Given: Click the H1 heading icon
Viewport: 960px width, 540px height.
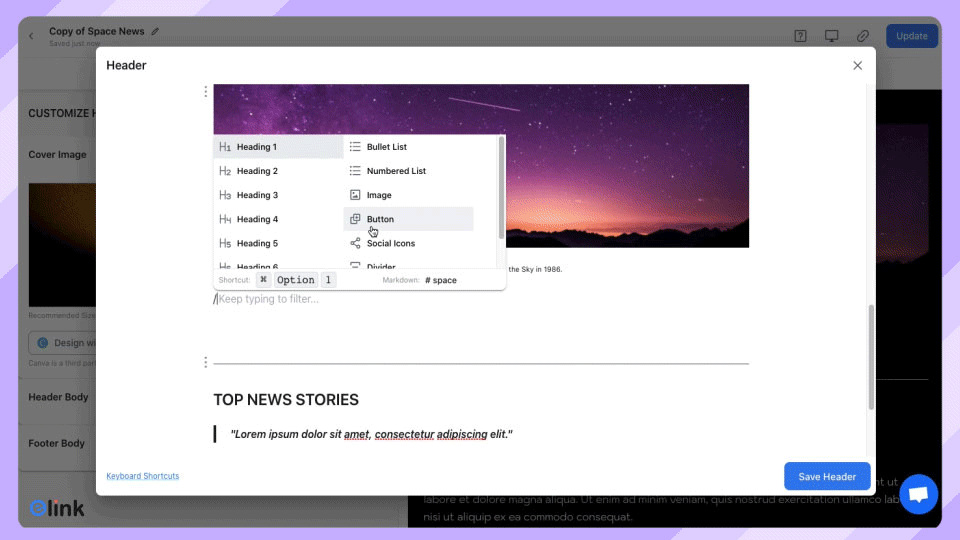Looking at the screenshot, I should (x=225, y=147).
